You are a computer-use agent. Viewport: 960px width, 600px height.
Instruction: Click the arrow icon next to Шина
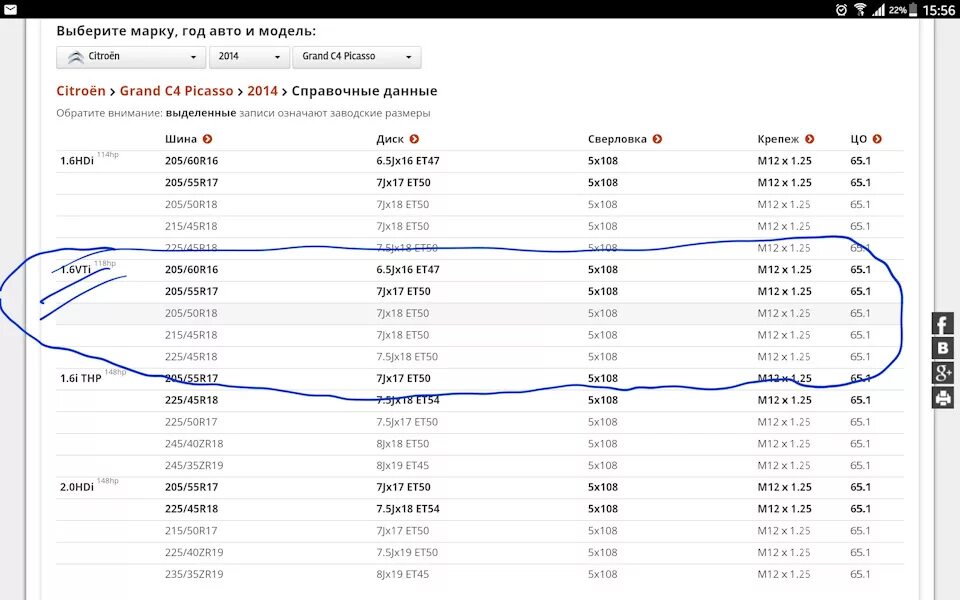pyautogui.click(x=208, y=139)
